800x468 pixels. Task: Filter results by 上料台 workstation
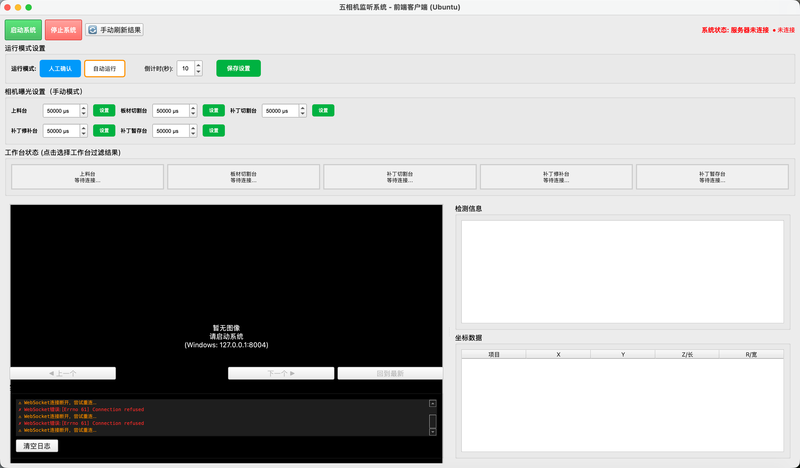click(87, 177)
